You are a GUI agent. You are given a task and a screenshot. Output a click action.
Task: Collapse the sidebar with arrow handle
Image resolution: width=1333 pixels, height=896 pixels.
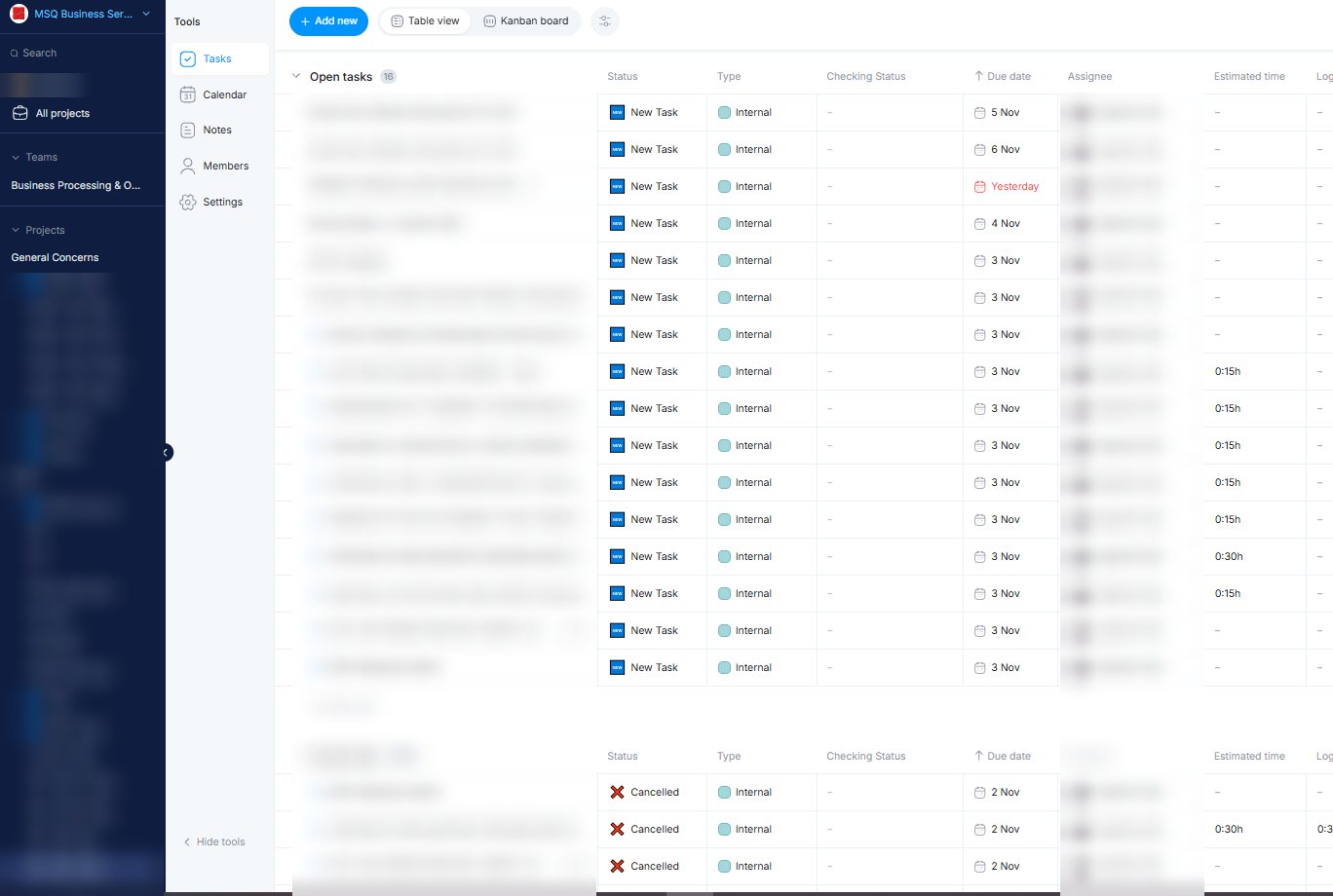(x=167, y=452)
